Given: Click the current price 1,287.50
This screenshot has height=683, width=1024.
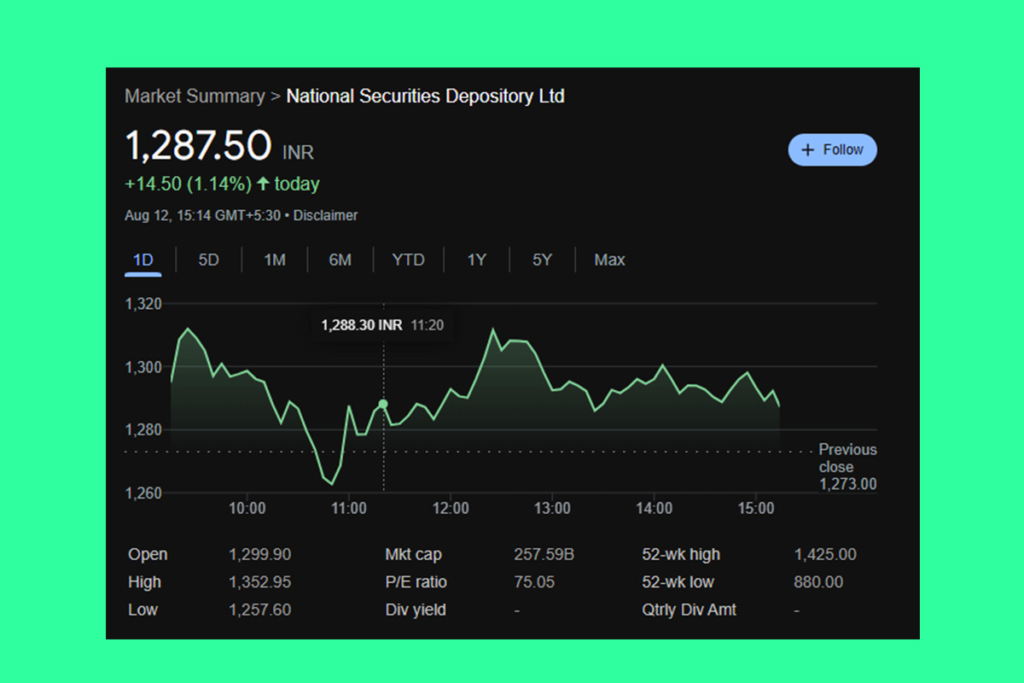Looking at the screenshot, I should [197, 146].
